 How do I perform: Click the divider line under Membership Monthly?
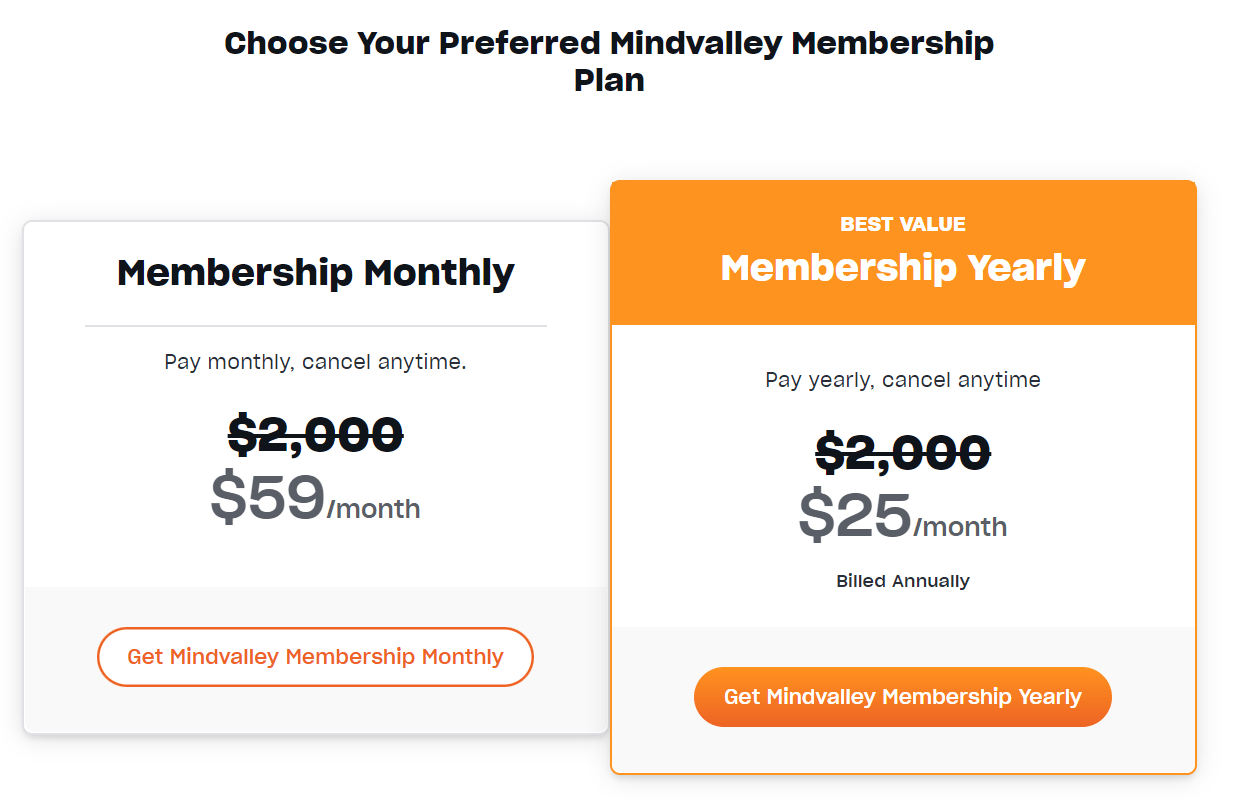pyautogui.click(x=315, y=326)
